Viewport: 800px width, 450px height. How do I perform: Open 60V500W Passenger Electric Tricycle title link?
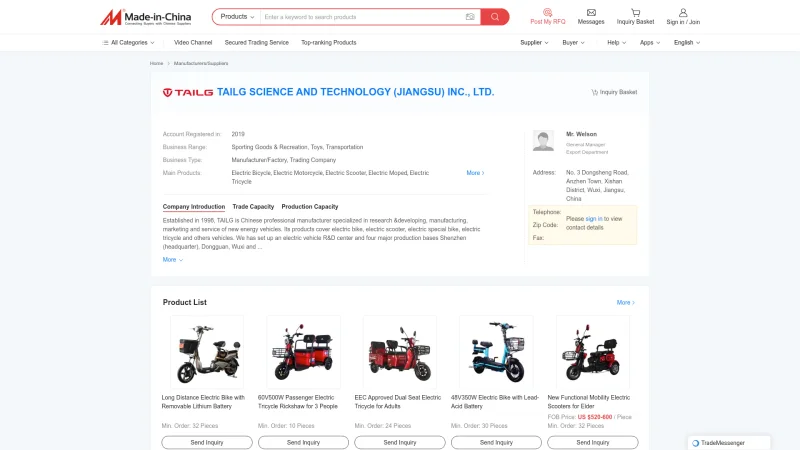point(298,402)
